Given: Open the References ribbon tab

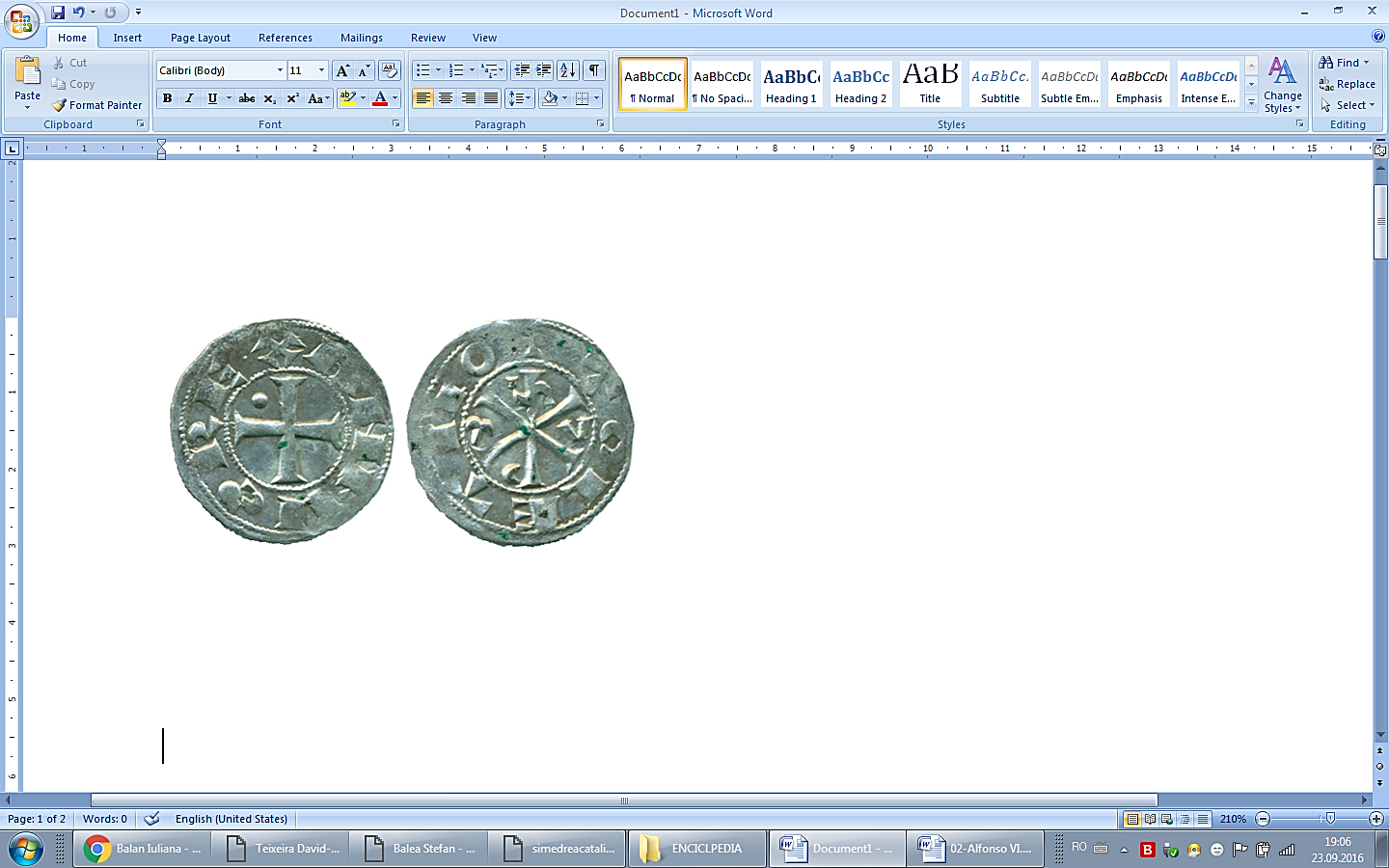Looking at the screenshot, I should coord(286,38).
